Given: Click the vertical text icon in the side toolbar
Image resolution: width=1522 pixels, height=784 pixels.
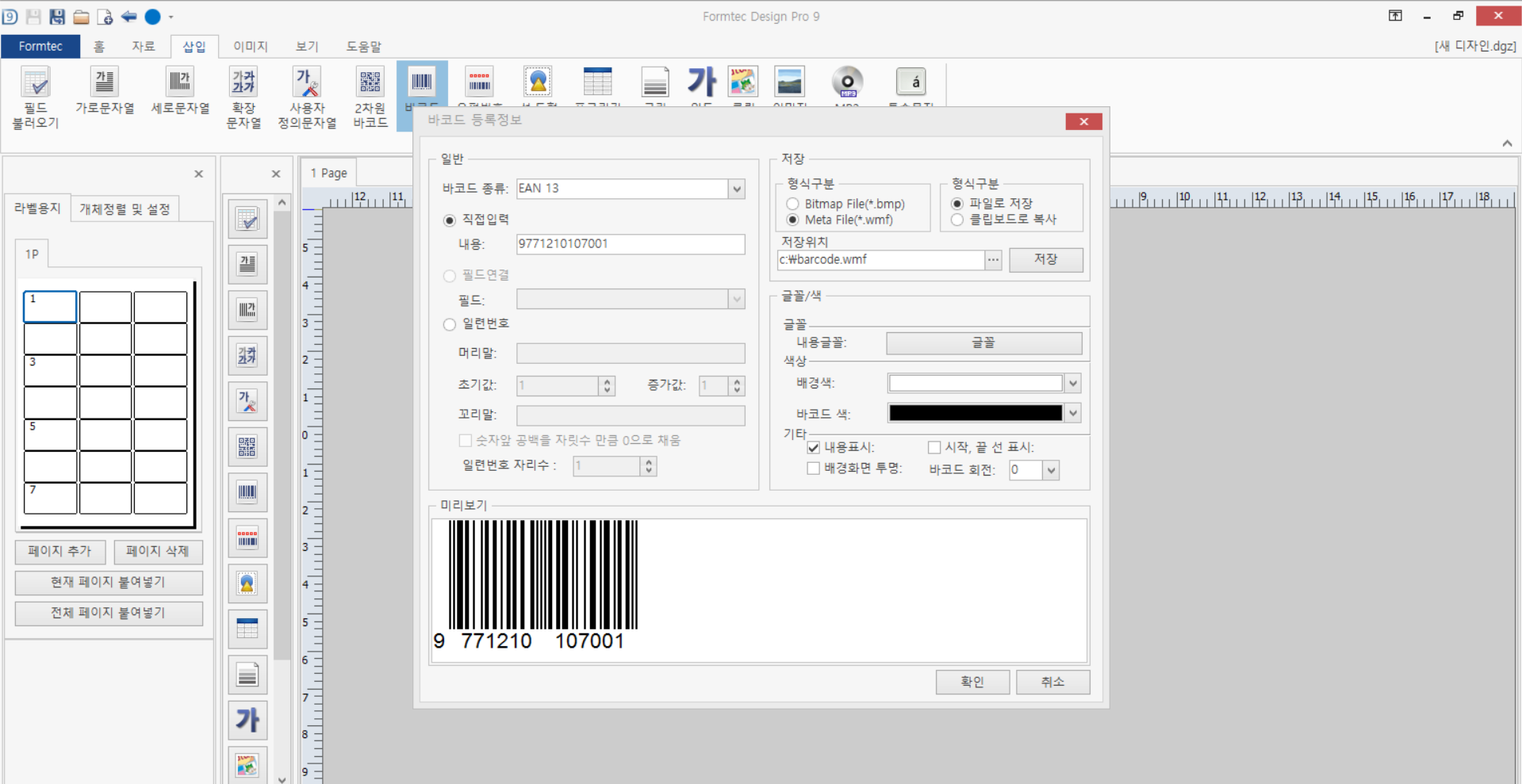Looking at the screenshot, I should 247,310.
